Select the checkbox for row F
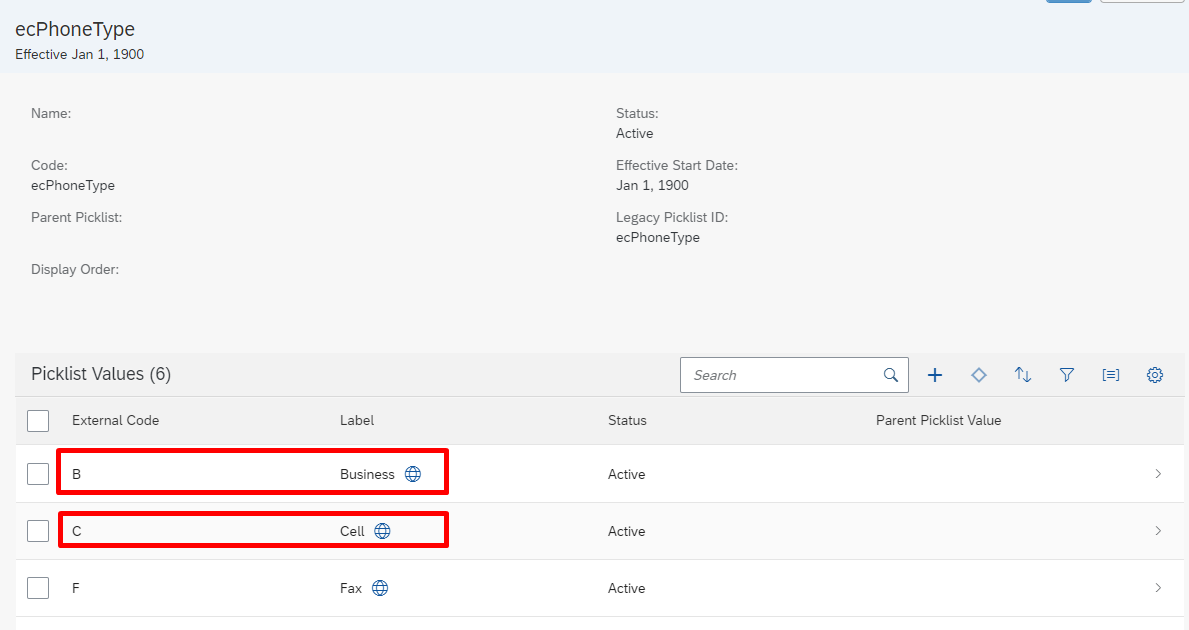This screenshot has height=630, width=1189. (38, 588)
